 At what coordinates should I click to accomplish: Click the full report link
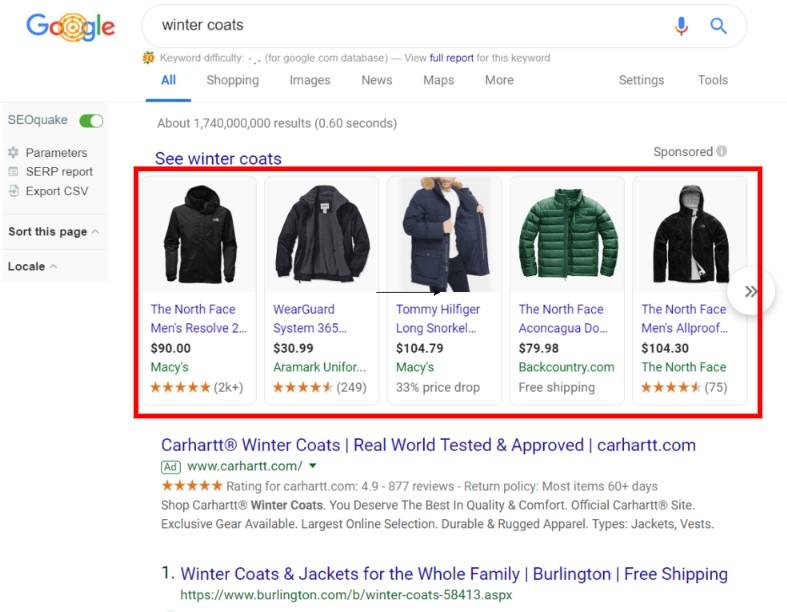point(451,58)
